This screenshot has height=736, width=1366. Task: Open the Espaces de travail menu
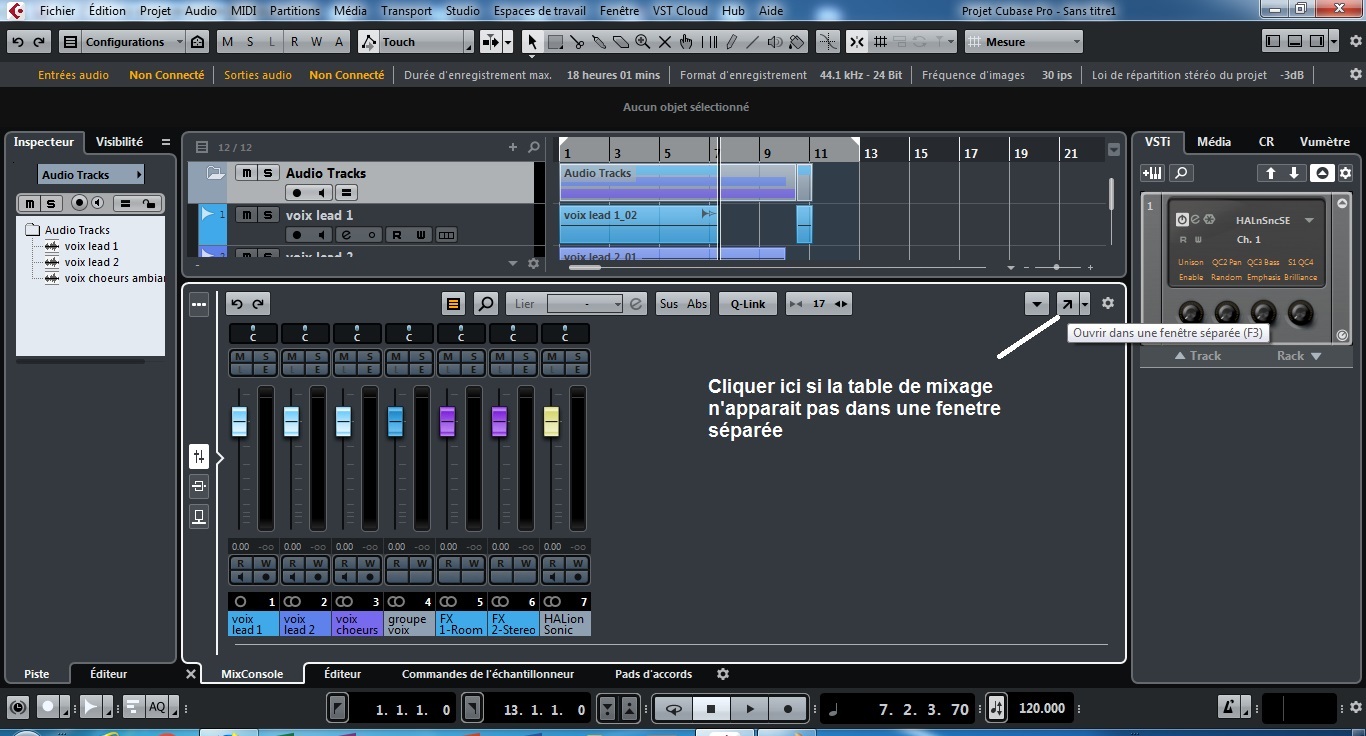coord(539,11)
